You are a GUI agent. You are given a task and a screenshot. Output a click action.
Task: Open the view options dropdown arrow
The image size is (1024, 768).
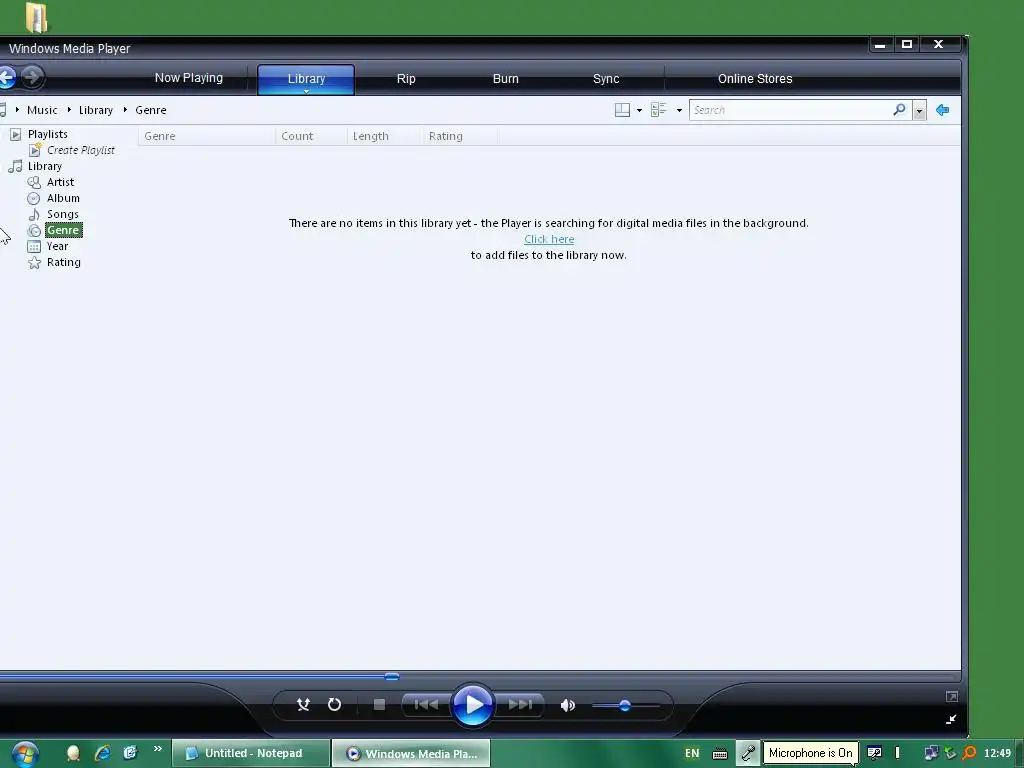679,110
